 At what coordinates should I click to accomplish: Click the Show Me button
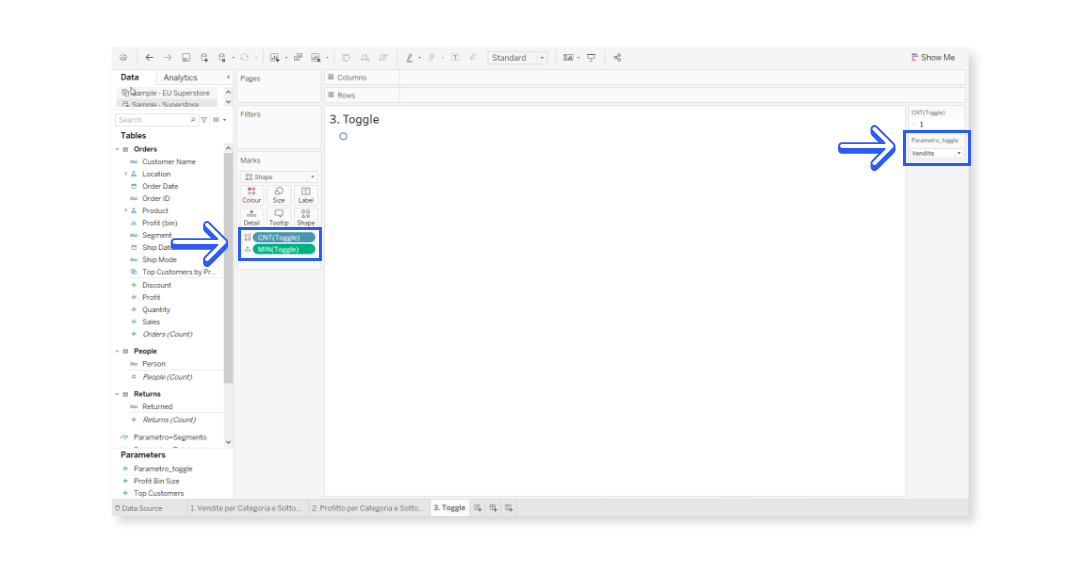[x=933, y=58]
